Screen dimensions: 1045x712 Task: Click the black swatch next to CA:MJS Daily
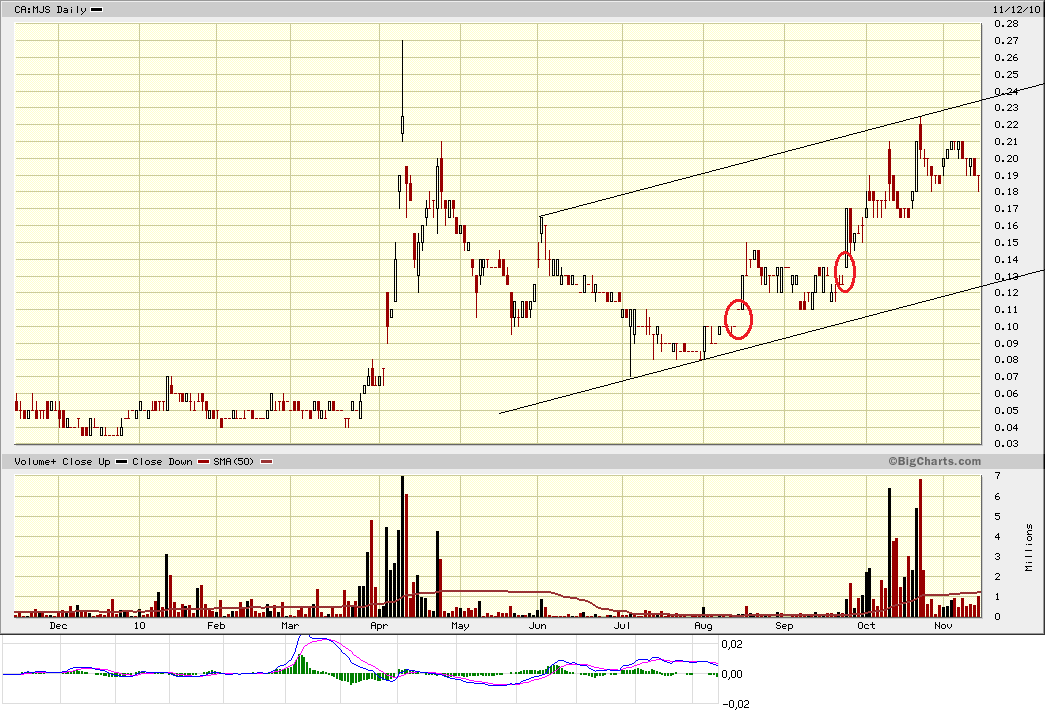point(96,9)
